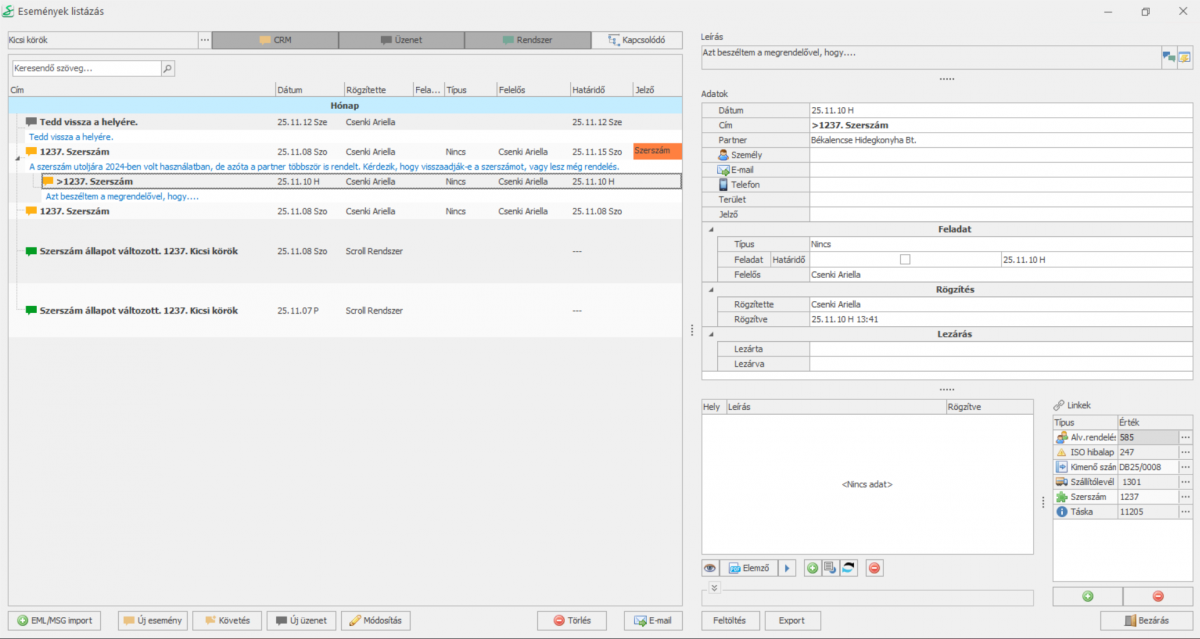Toggle the Üzenet filter tab
This screenshot has height=639, width=1200.
click(x=401, y=40)
